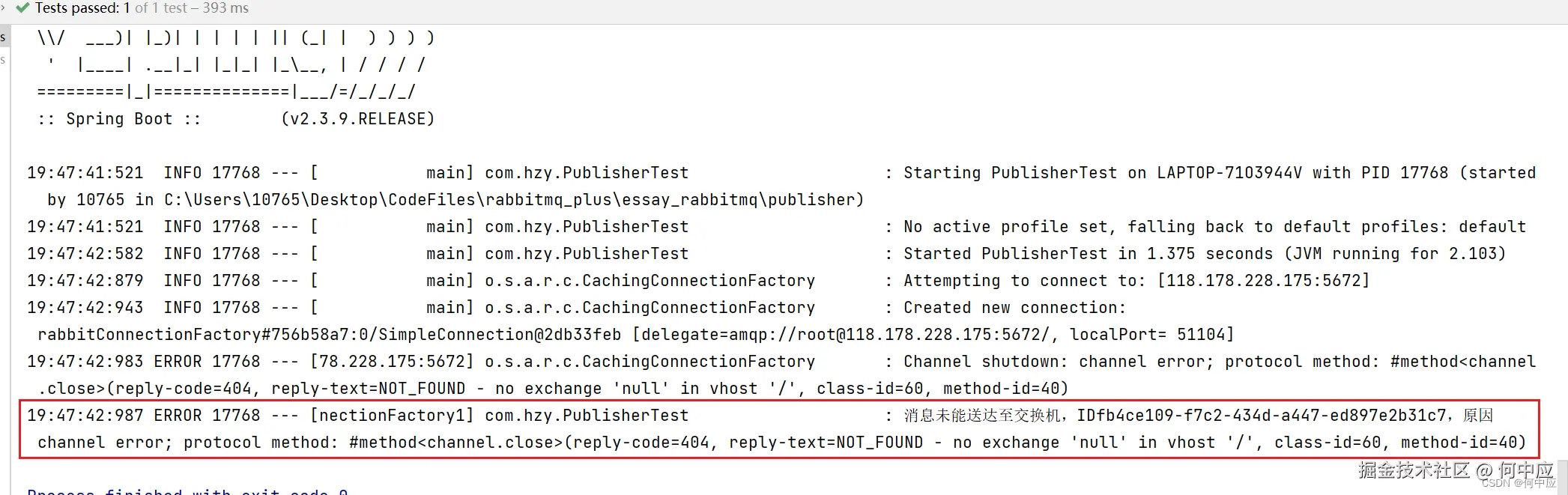
Task: Expand the chevron left of Tests passed
Action: click(x=3, y=8)
